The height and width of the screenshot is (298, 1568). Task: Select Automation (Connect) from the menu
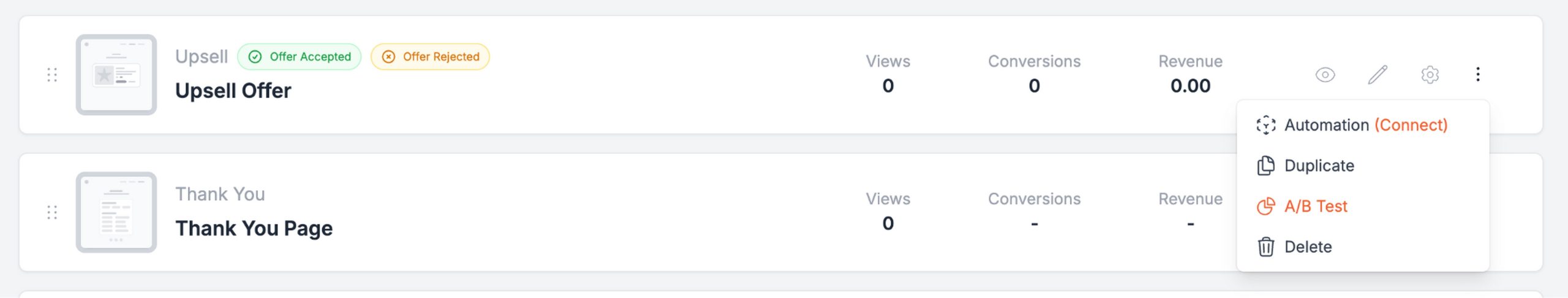coord(1365,125)
